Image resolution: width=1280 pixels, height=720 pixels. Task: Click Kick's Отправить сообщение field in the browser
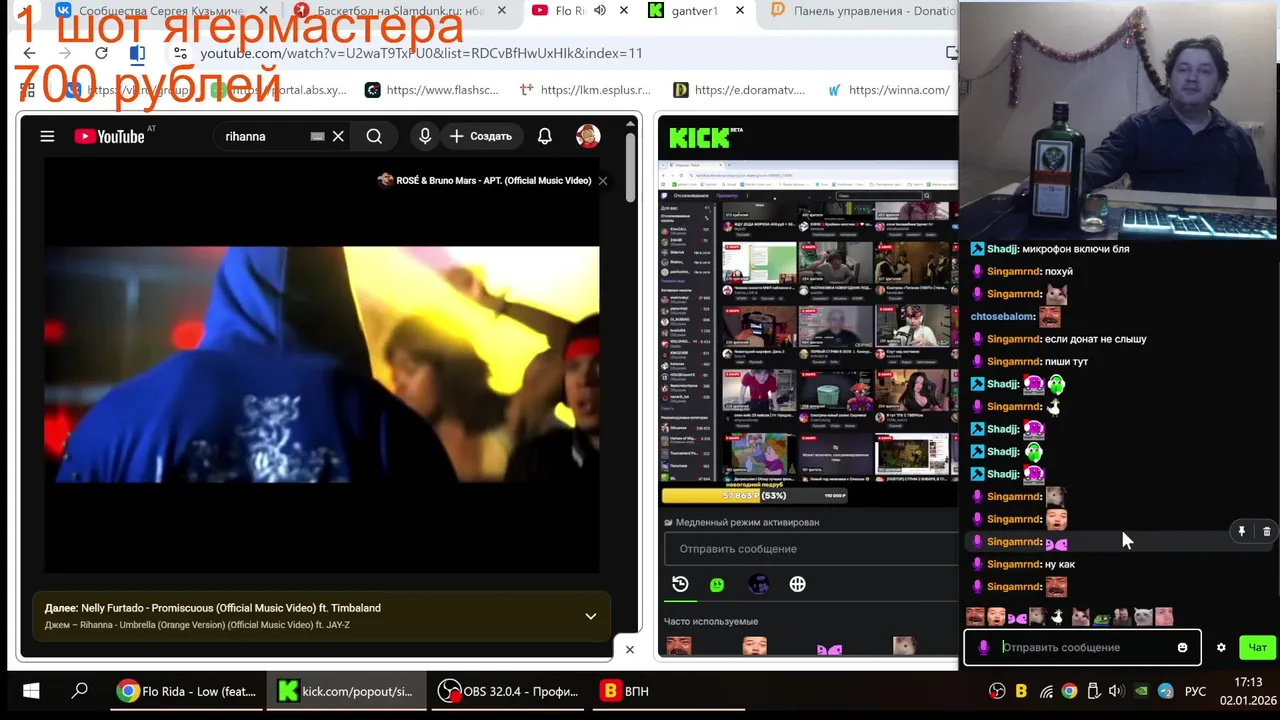pos(810,549)
